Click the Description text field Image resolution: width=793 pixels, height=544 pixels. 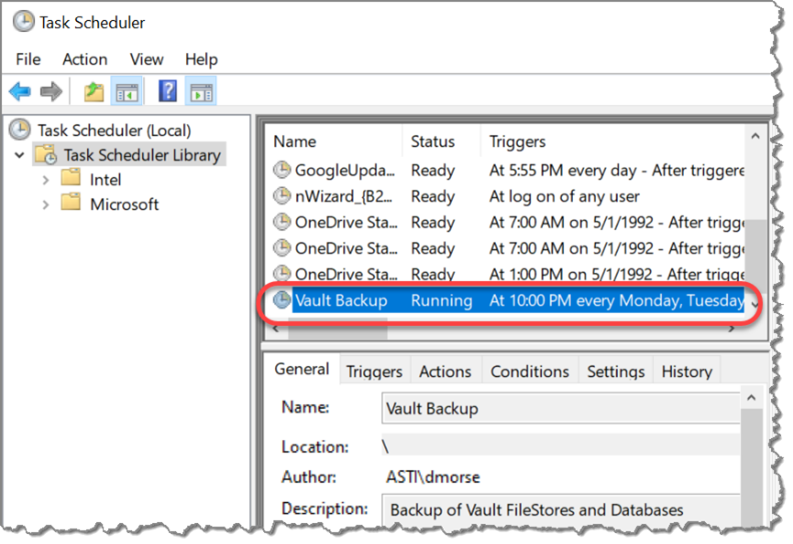(560, 510)
